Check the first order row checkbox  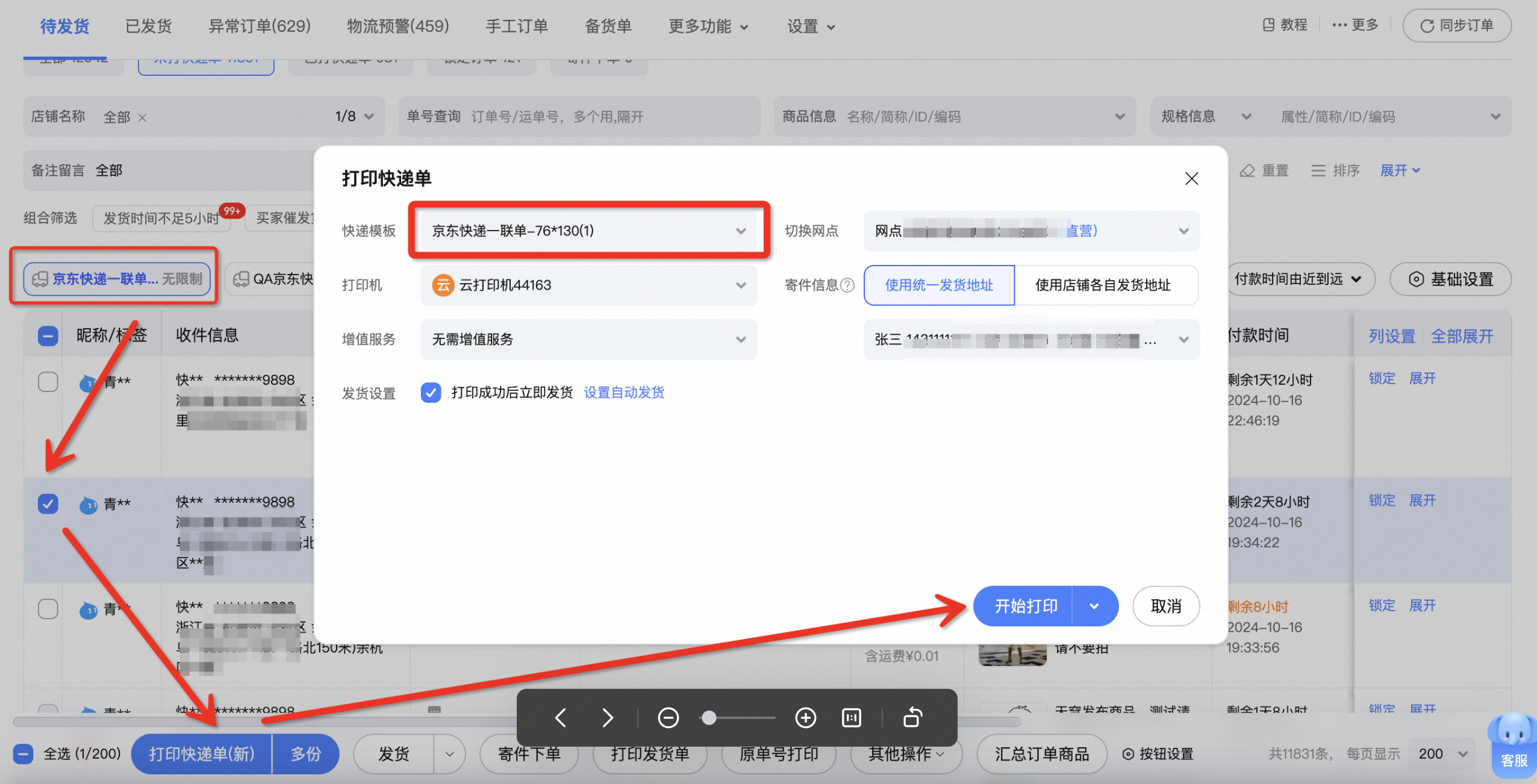[x=48, y=381]
